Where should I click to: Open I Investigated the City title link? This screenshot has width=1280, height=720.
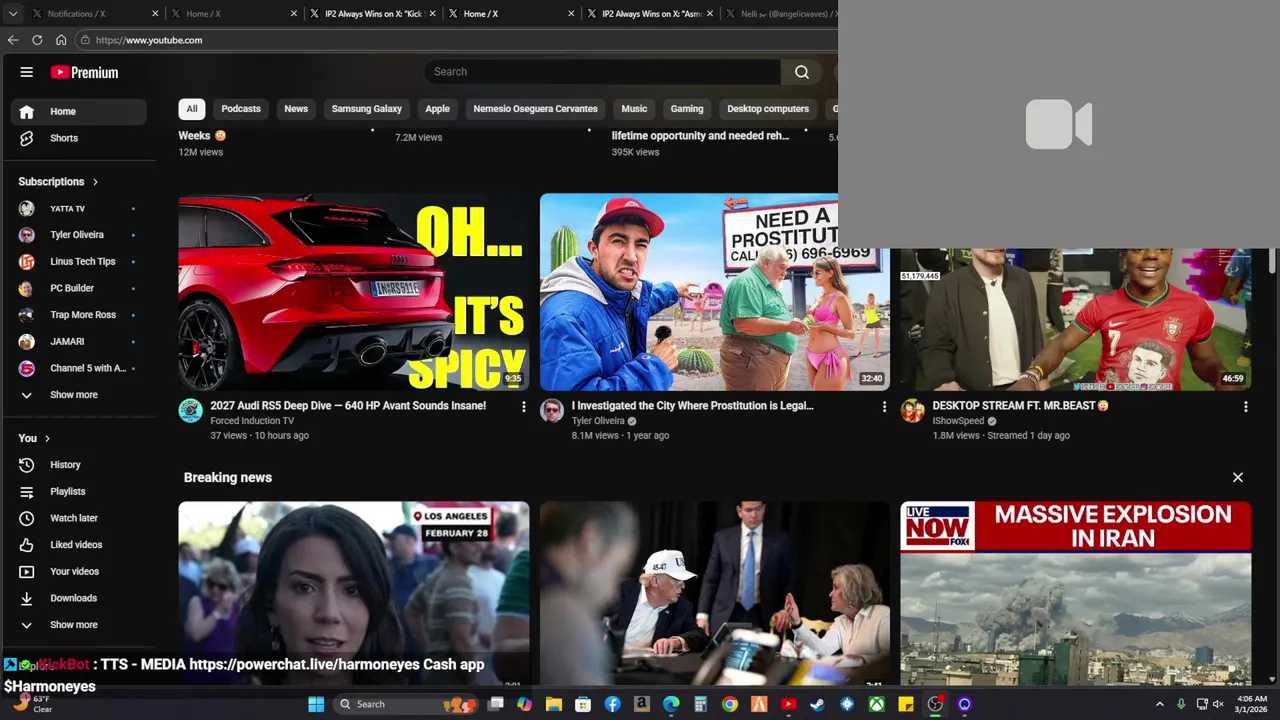pos(692,406)
